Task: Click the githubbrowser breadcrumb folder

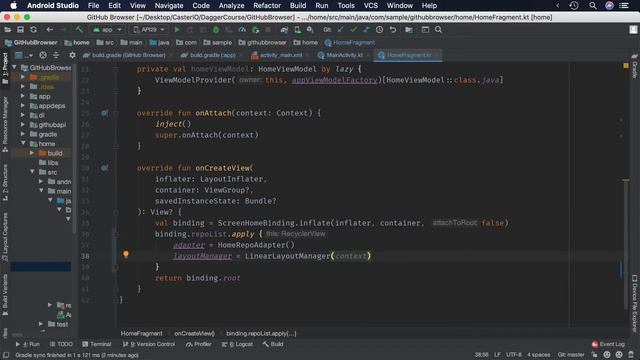Action: tap(262, 42)
